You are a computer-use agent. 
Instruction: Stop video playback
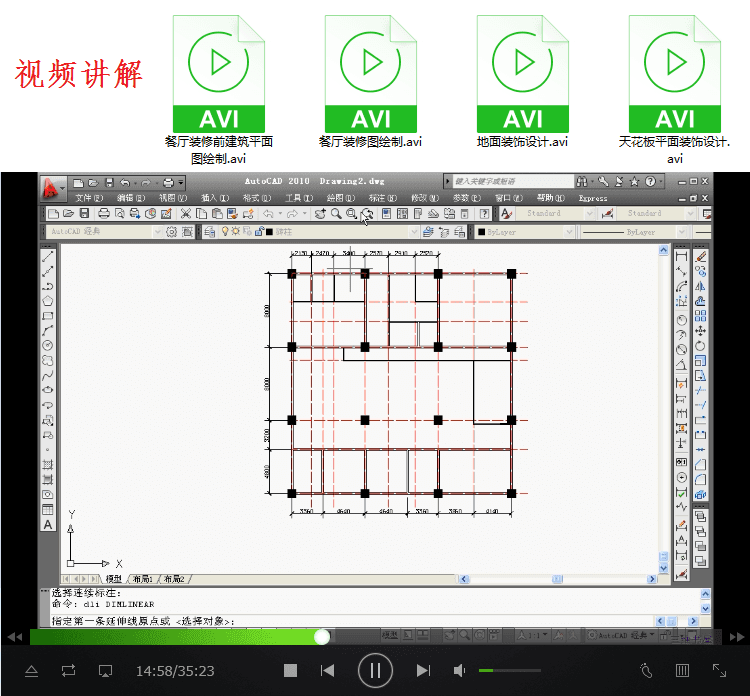(290, 671)
